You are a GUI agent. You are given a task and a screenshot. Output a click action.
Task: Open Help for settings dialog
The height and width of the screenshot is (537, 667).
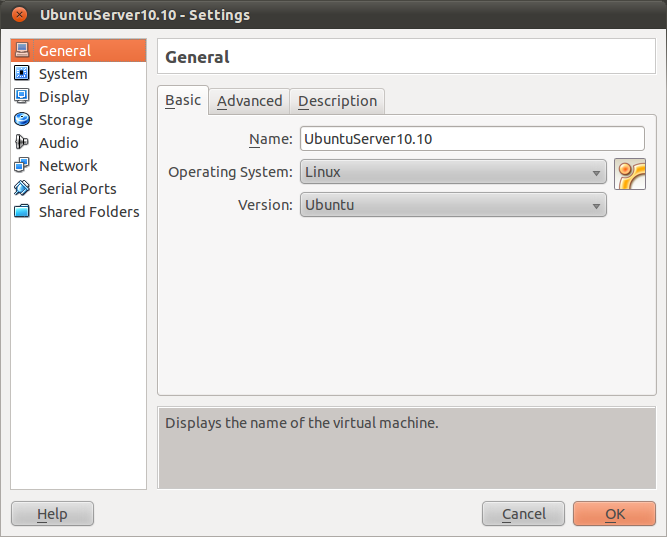click(x=52, y=514)
